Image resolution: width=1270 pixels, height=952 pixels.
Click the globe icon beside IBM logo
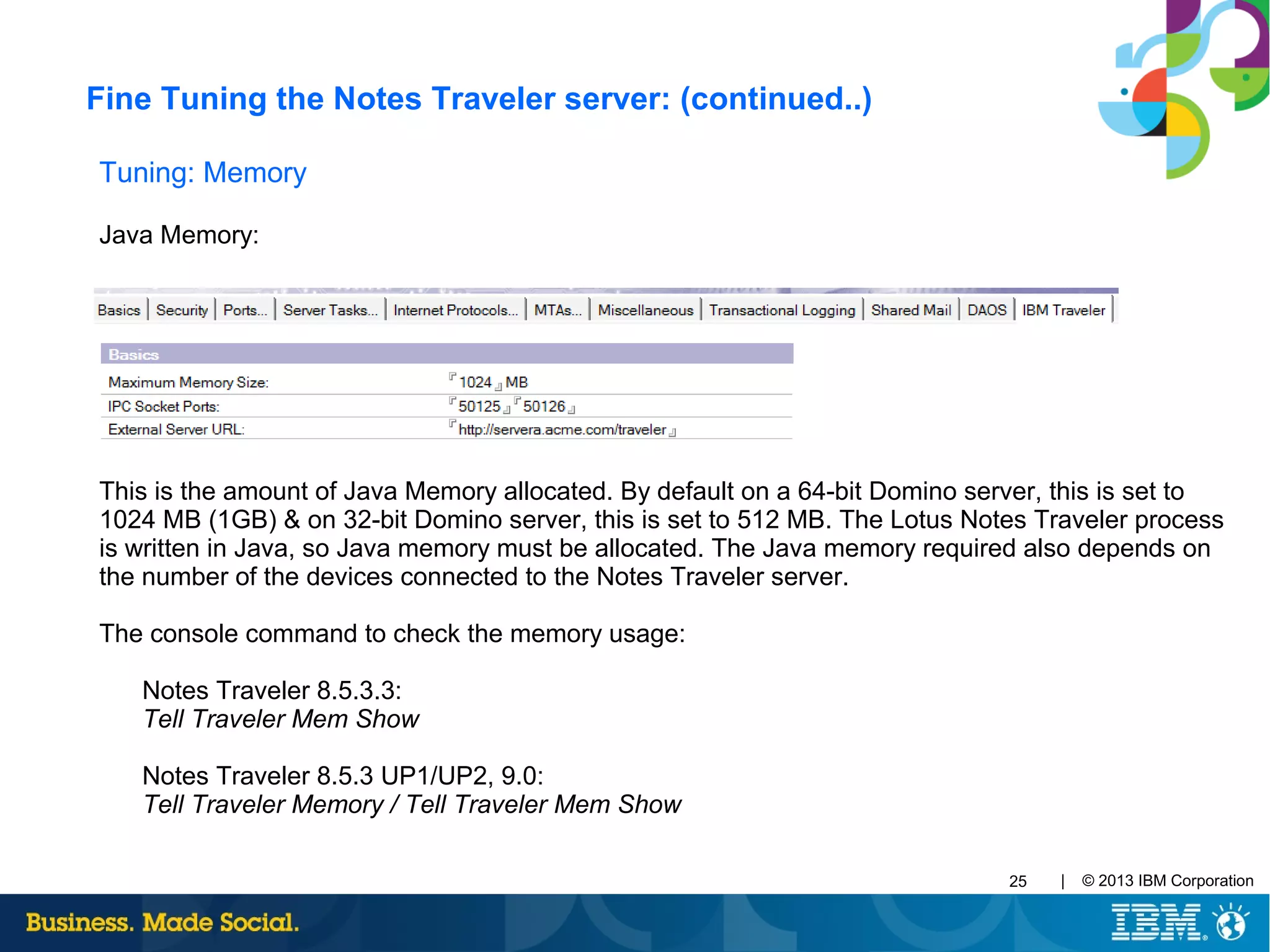(x=1231, y=922)
